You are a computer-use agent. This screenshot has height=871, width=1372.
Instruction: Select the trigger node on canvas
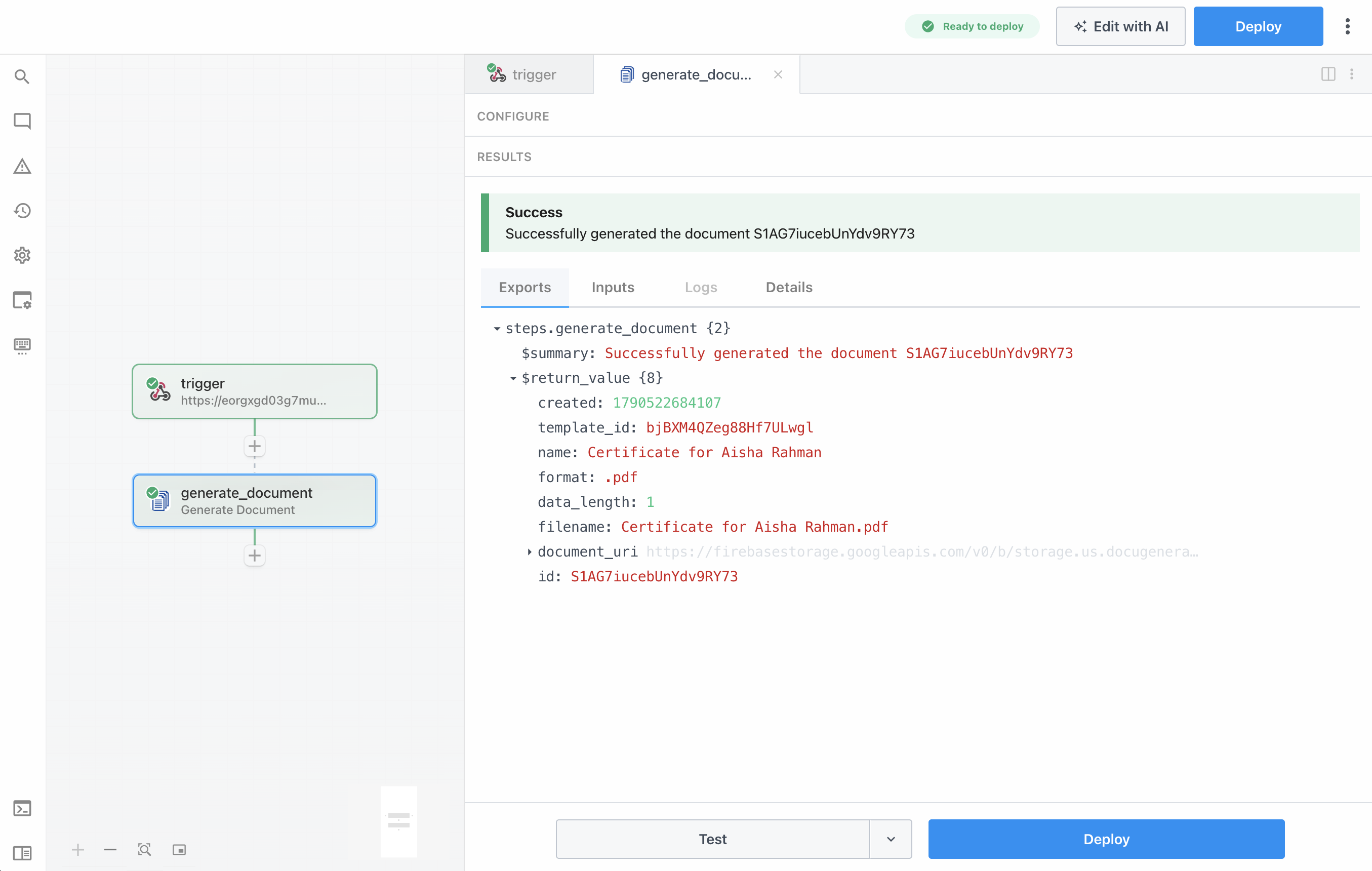[x=255, y=391]
